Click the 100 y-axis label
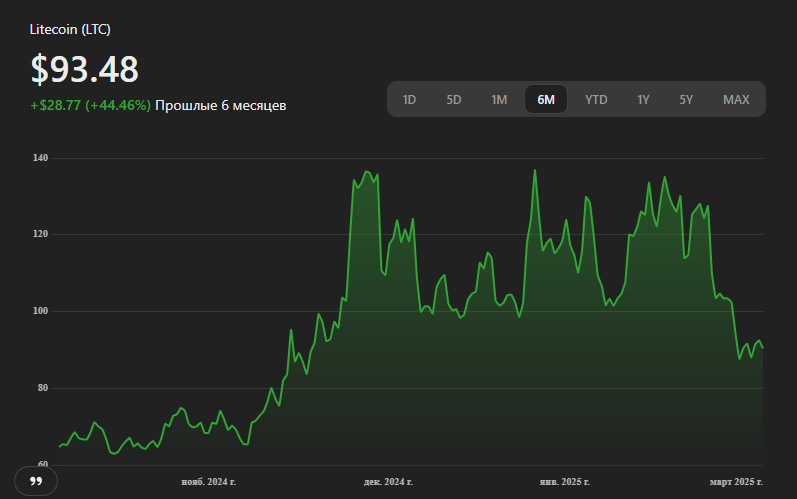The image size is (797, 499). point(40,310)
